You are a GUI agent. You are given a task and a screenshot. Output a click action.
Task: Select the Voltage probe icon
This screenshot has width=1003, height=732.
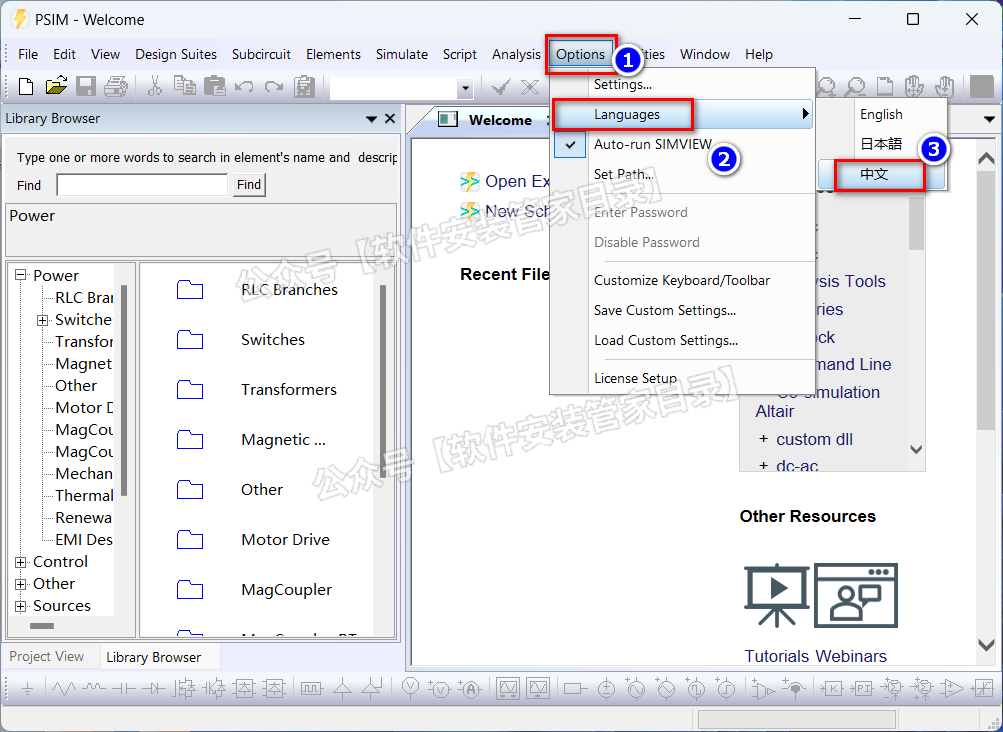pos(409,688)
